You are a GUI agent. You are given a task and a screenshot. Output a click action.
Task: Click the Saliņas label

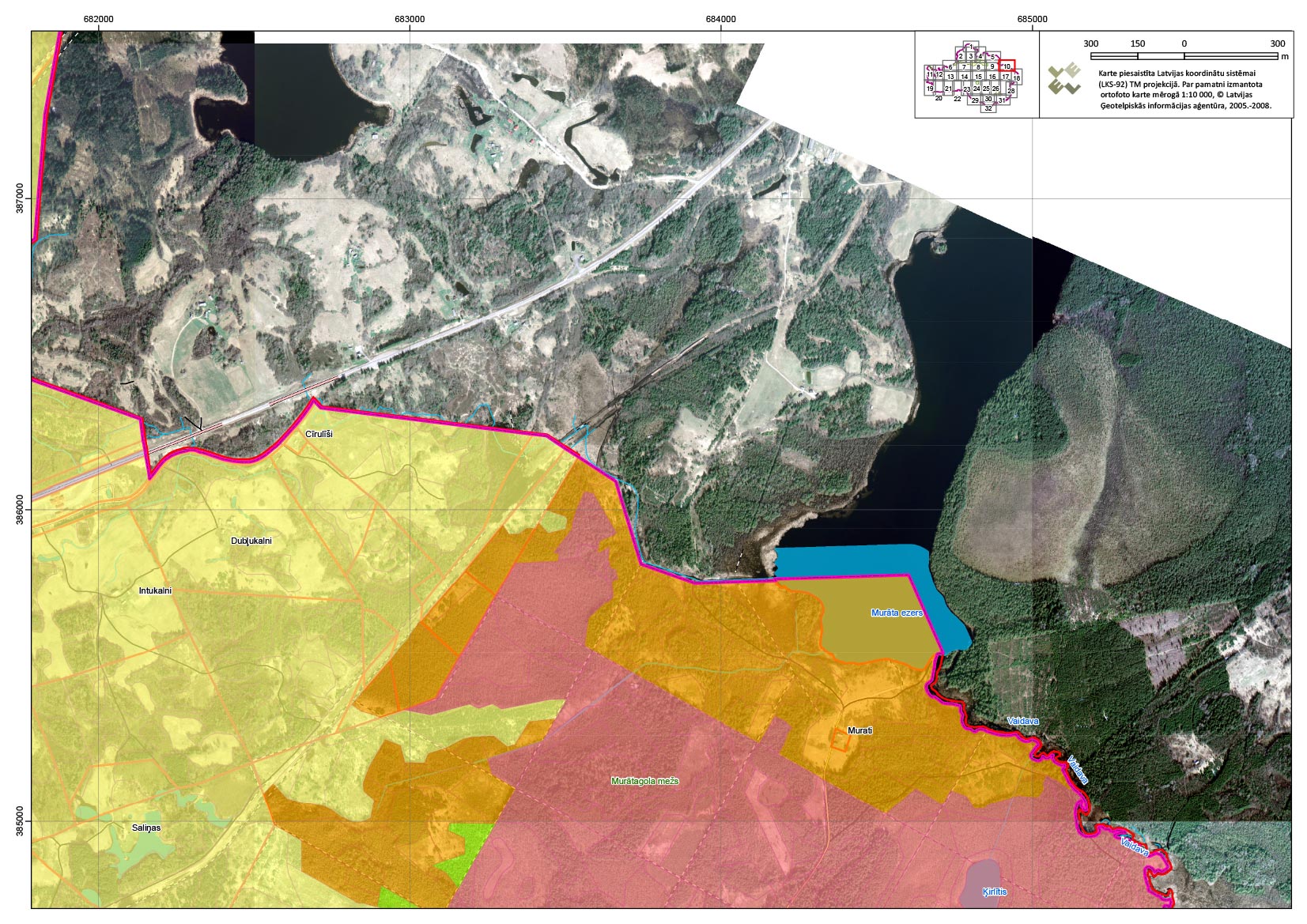(x=146, y=828)
